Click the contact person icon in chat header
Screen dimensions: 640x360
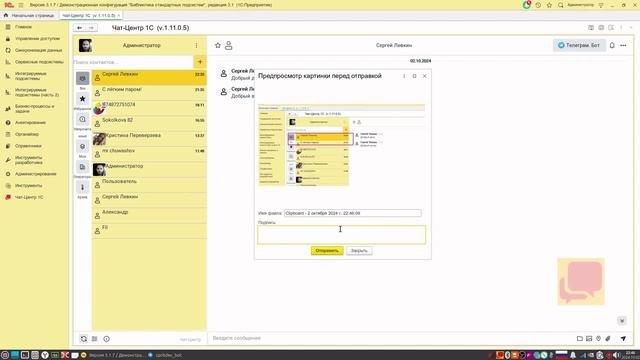[229, 45]
